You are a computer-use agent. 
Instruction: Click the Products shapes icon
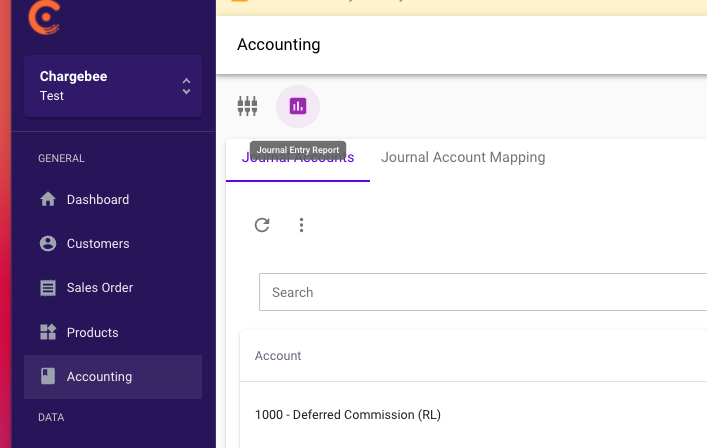pyautogui.click(x=48, y=332)
